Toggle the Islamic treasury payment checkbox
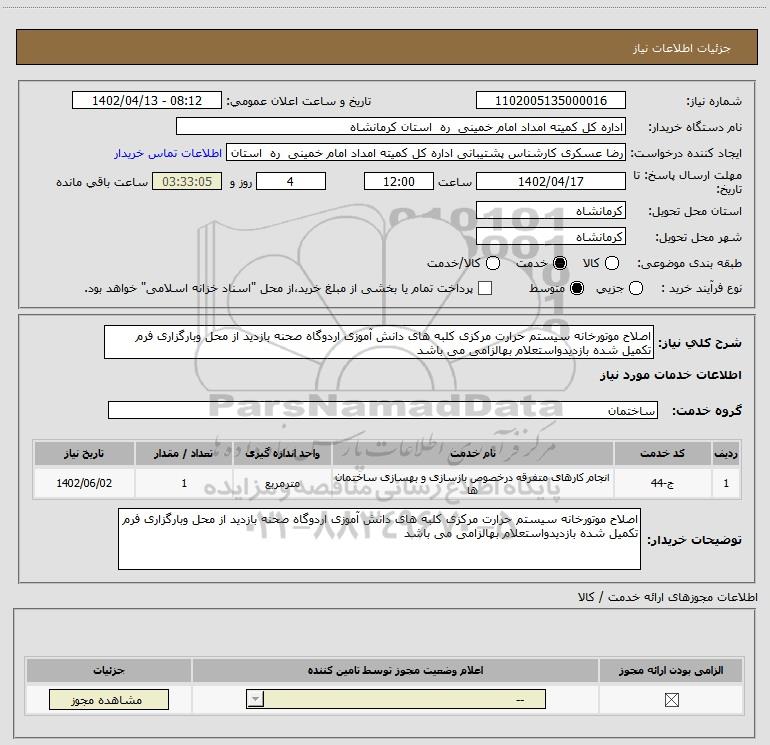Image resolution: width=770 pixels, height=745 pixels. [x=485, y=288]
